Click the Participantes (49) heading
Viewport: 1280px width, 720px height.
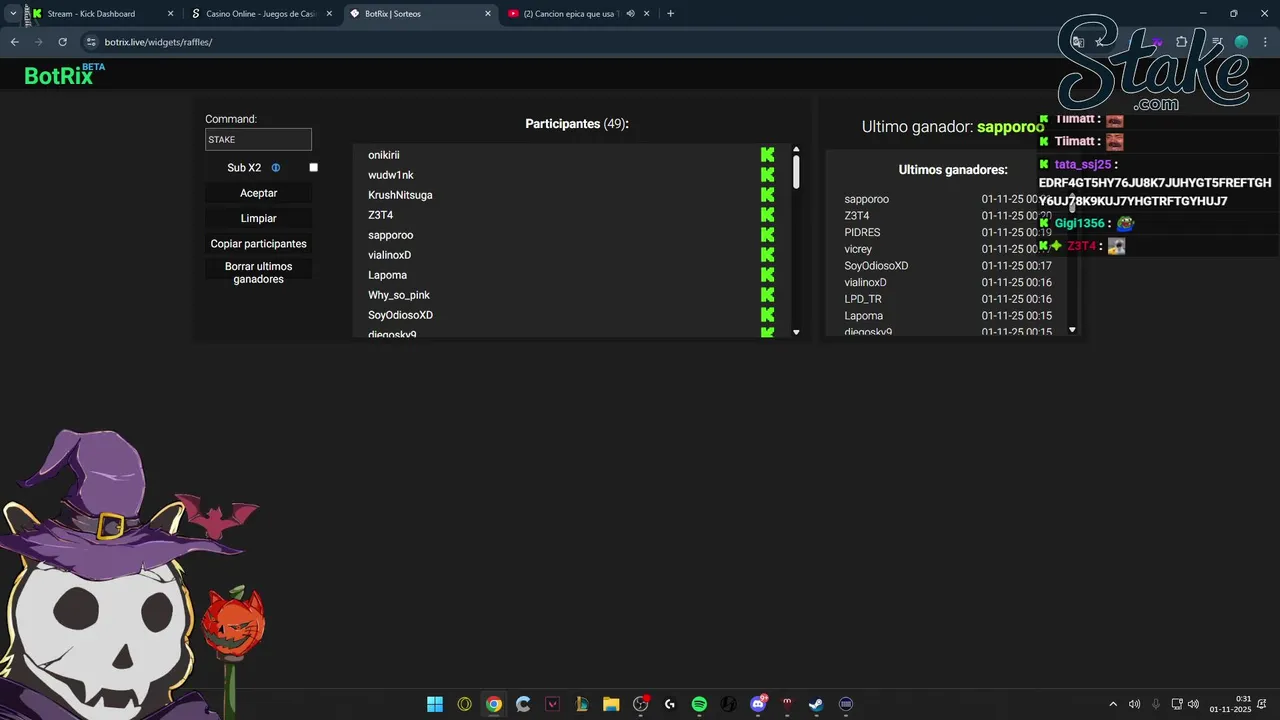click(577, 124)
